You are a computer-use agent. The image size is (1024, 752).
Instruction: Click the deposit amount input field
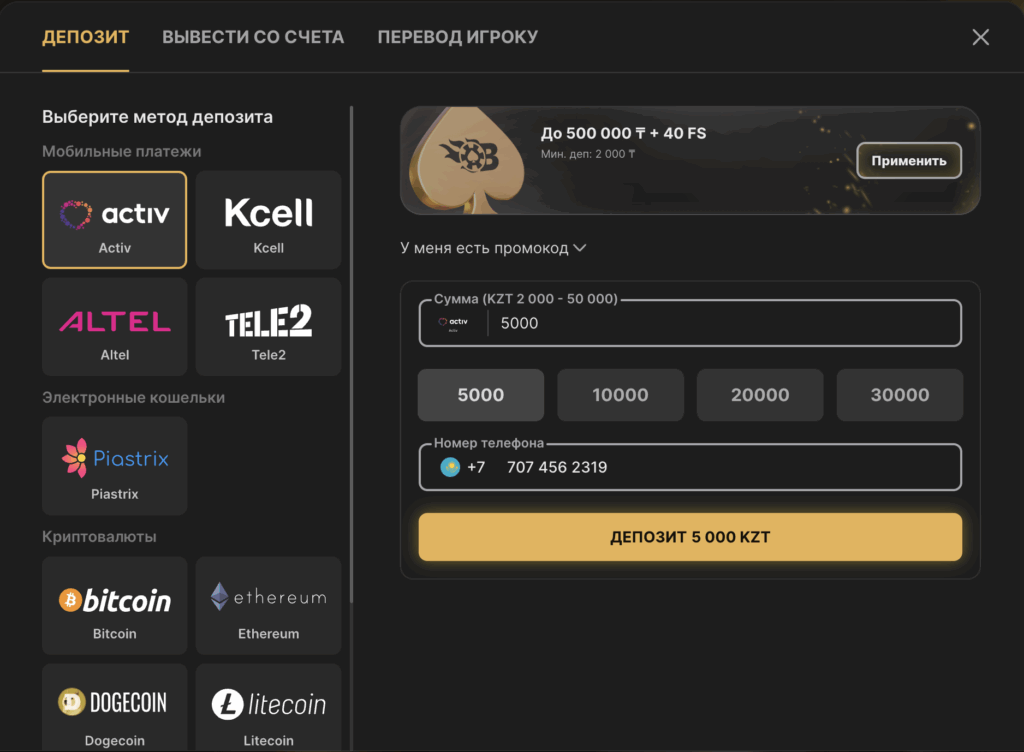(x=720, y=323)
